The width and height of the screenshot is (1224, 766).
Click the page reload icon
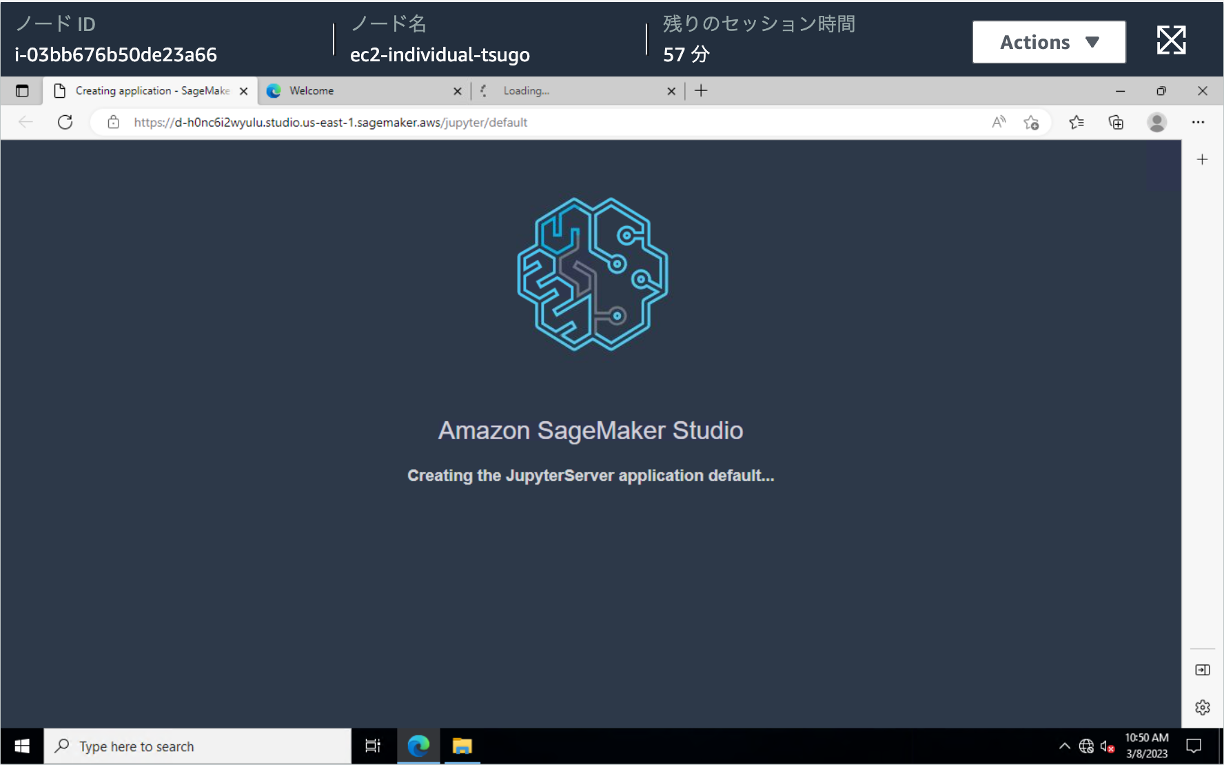(65, 122)
